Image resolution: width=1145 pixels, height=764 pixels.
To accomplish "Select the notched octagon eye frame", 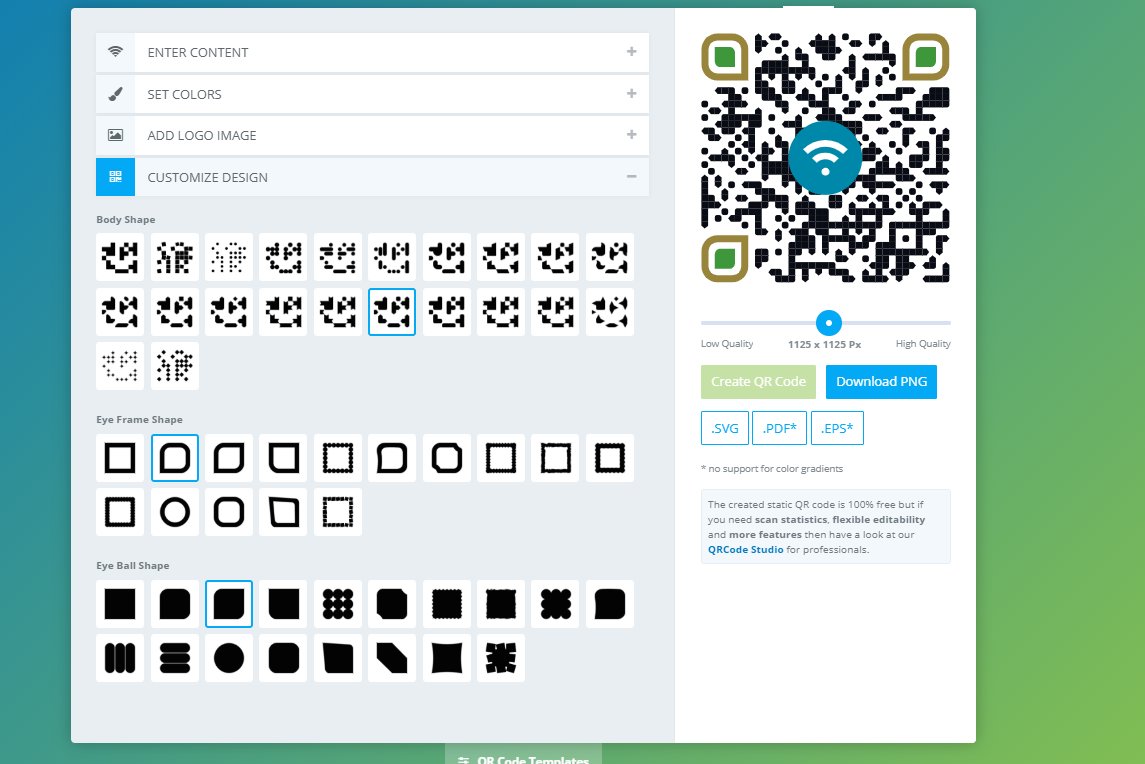I will click(446, 458).
